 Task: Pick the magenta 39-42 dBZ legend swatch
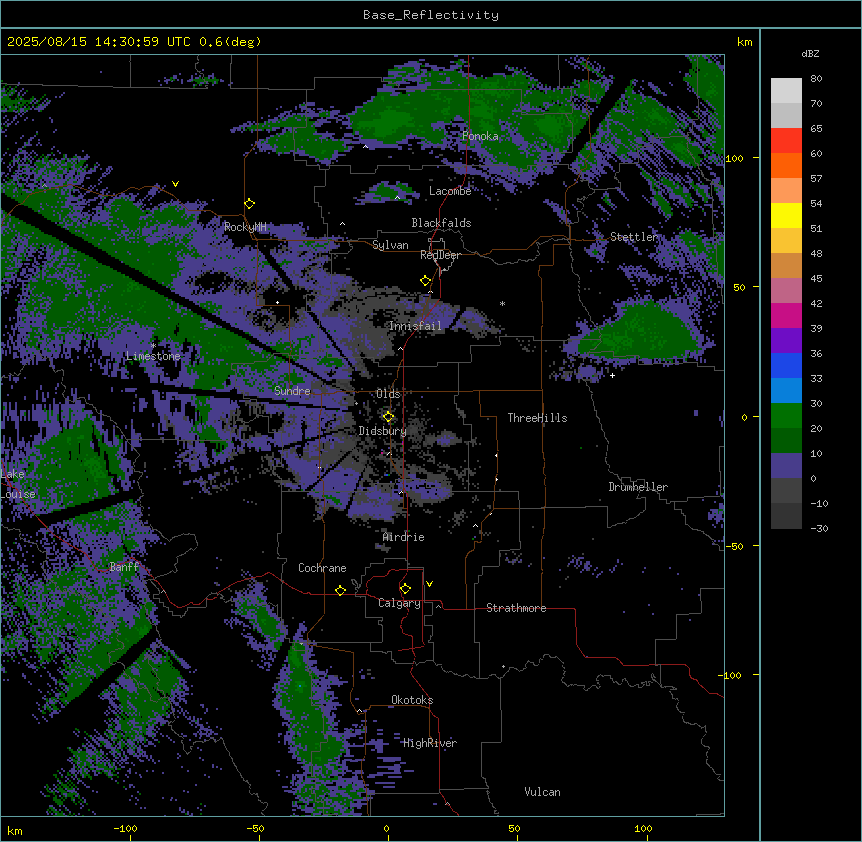click(786, 315)
